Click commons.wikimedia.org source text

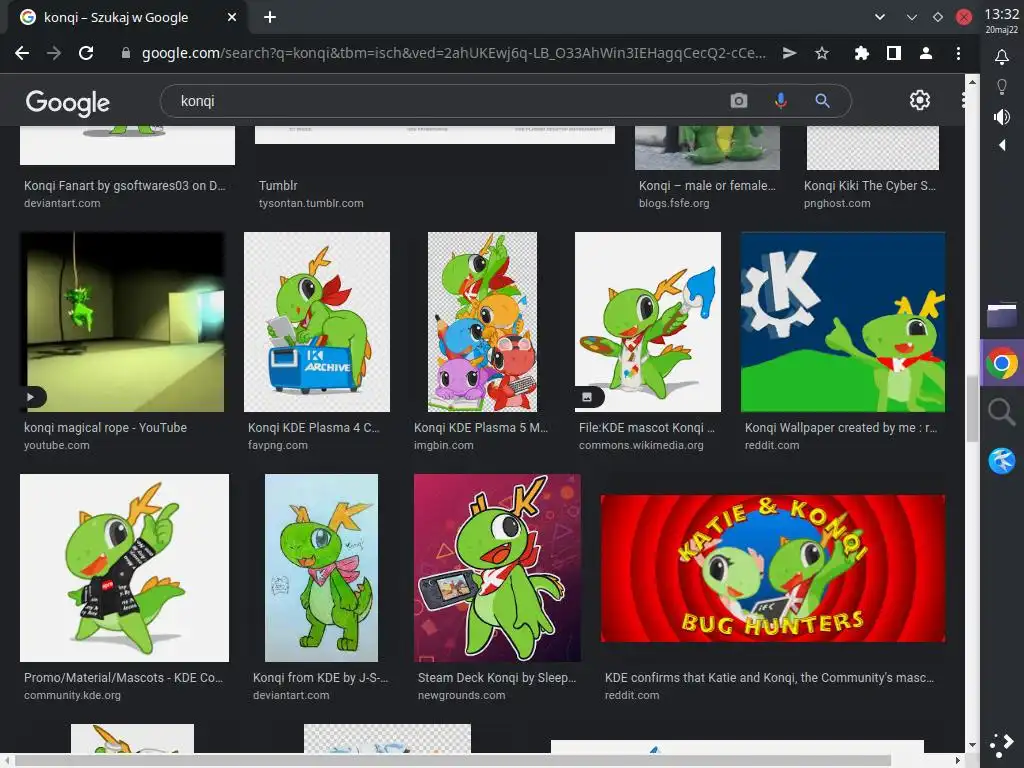[x=641, y=445]
